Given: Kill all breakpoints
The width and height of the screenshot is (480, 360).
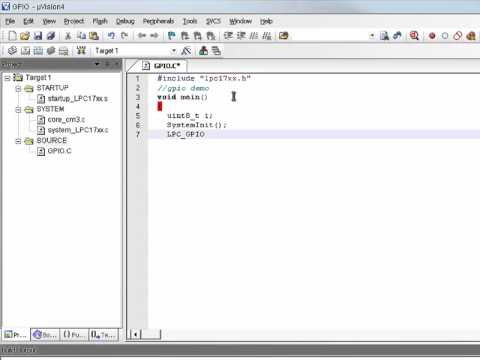Looking at the screenshot, I should (x=471, y=36).
